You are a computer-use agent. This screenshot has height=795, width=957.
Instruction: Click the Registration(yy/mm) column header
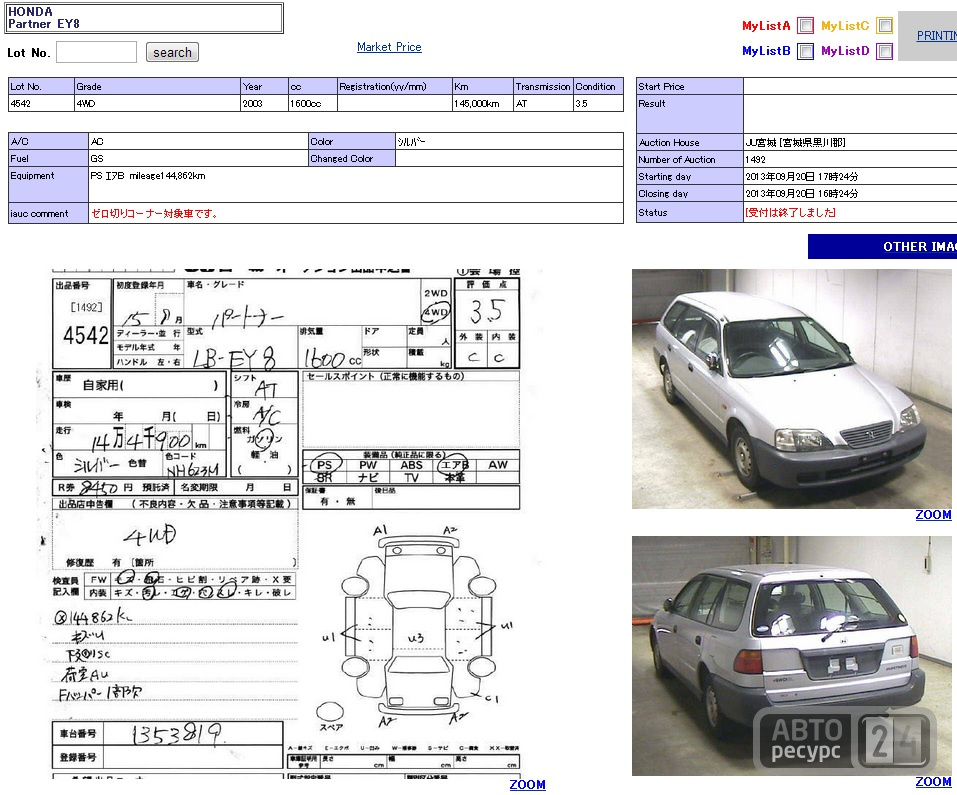pyautogui.click(x=394, y=86)
